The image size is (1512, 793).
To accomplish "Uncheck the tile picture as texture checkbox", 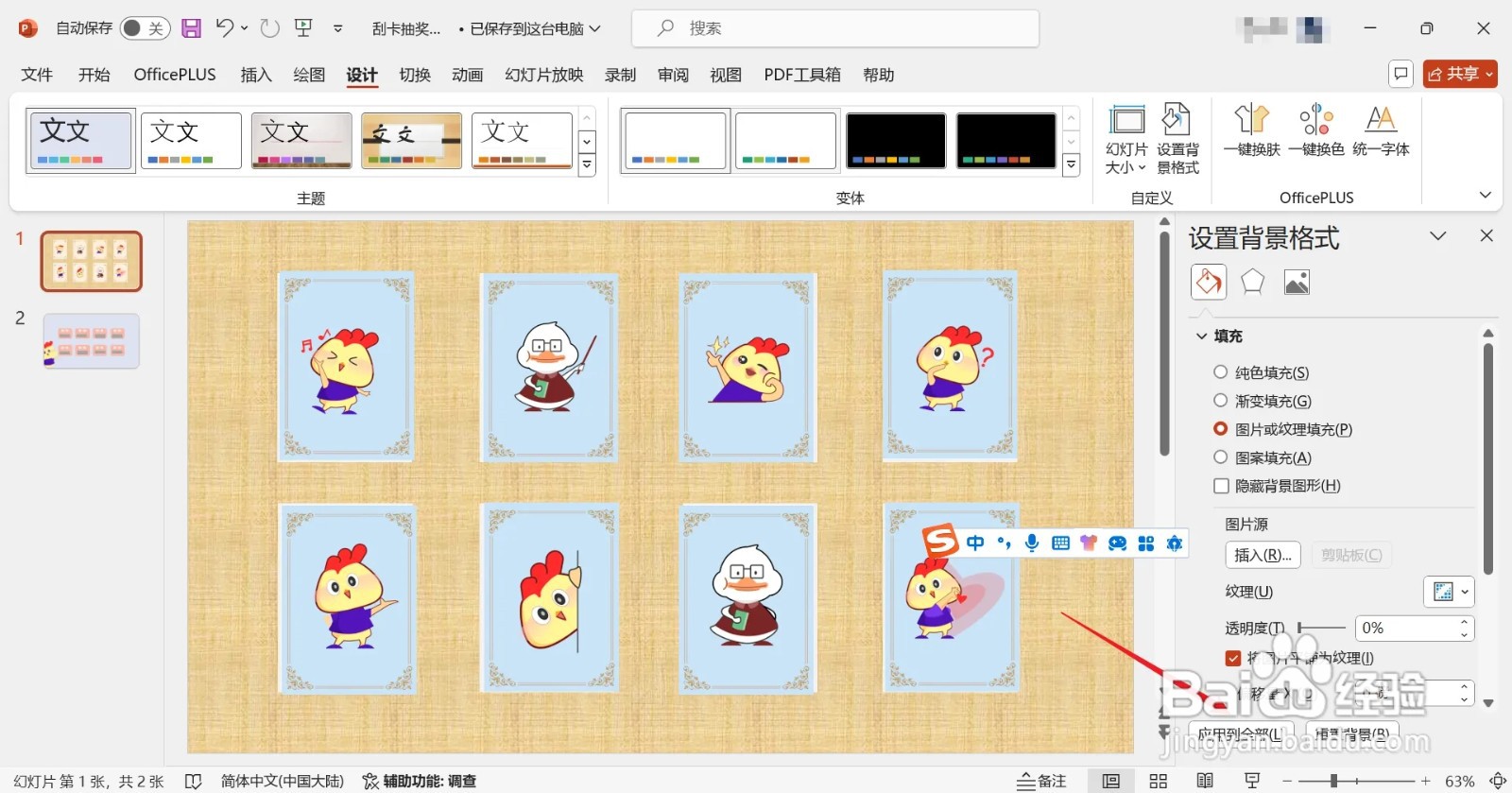I will pos(1233,658).
